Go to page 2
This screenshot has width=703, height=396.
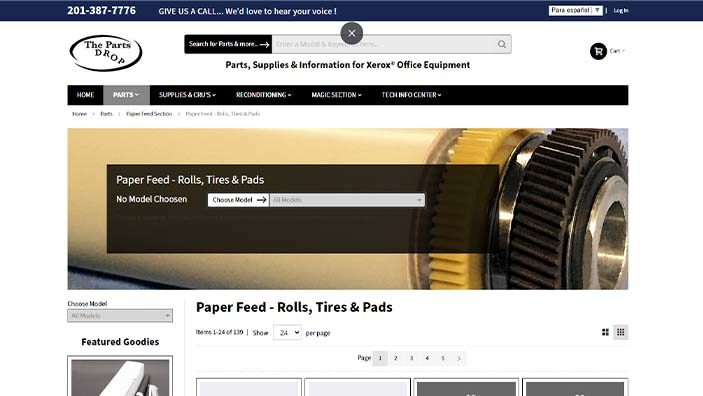(395, 358)
